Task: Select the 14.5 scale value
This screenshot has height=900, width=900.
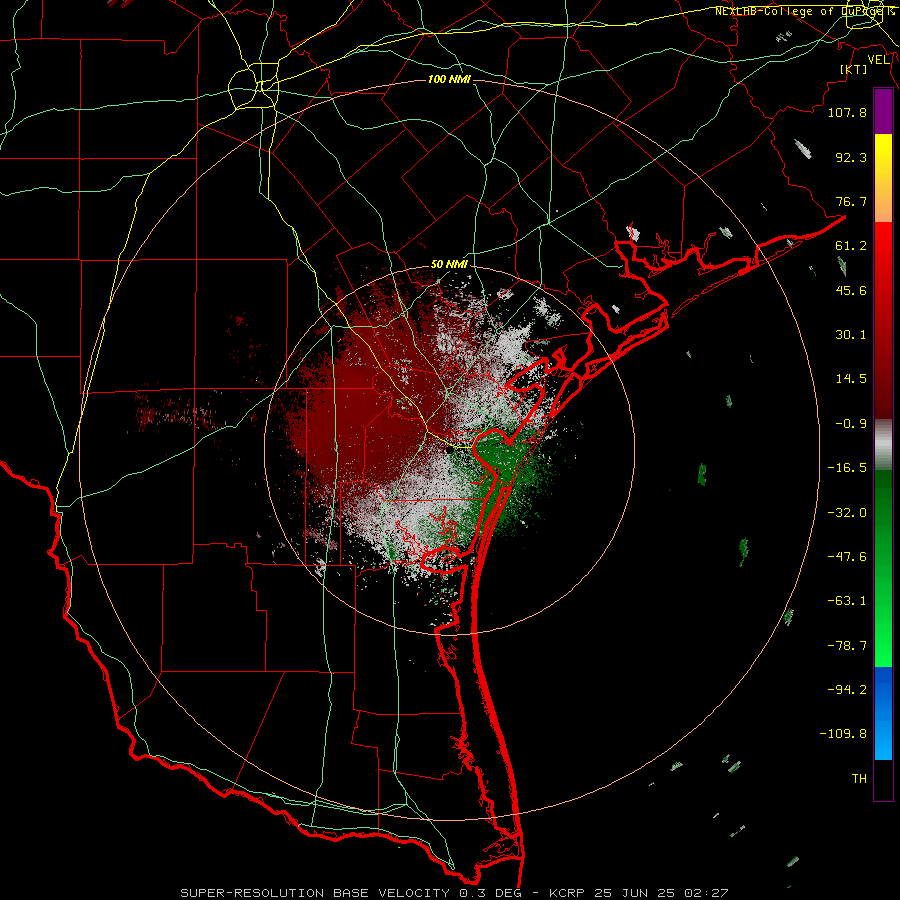Action: (851, 379)
